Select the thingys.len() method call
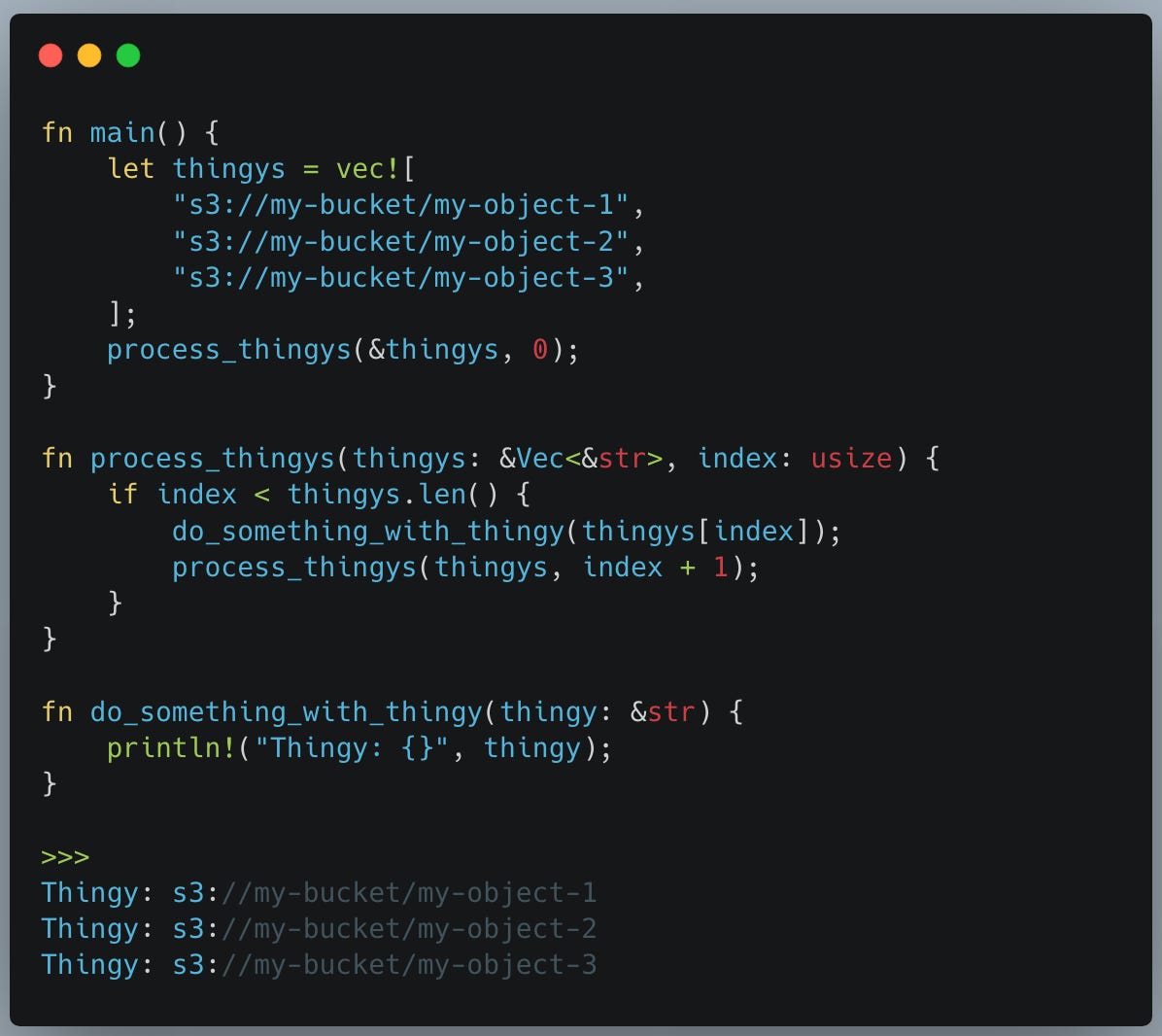 click(x=385, y=494)
